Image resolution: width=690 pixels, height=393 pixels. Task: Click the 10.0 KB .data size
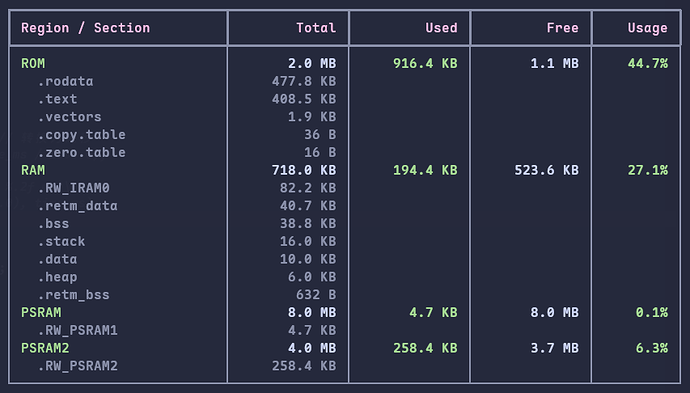[308, 259]
